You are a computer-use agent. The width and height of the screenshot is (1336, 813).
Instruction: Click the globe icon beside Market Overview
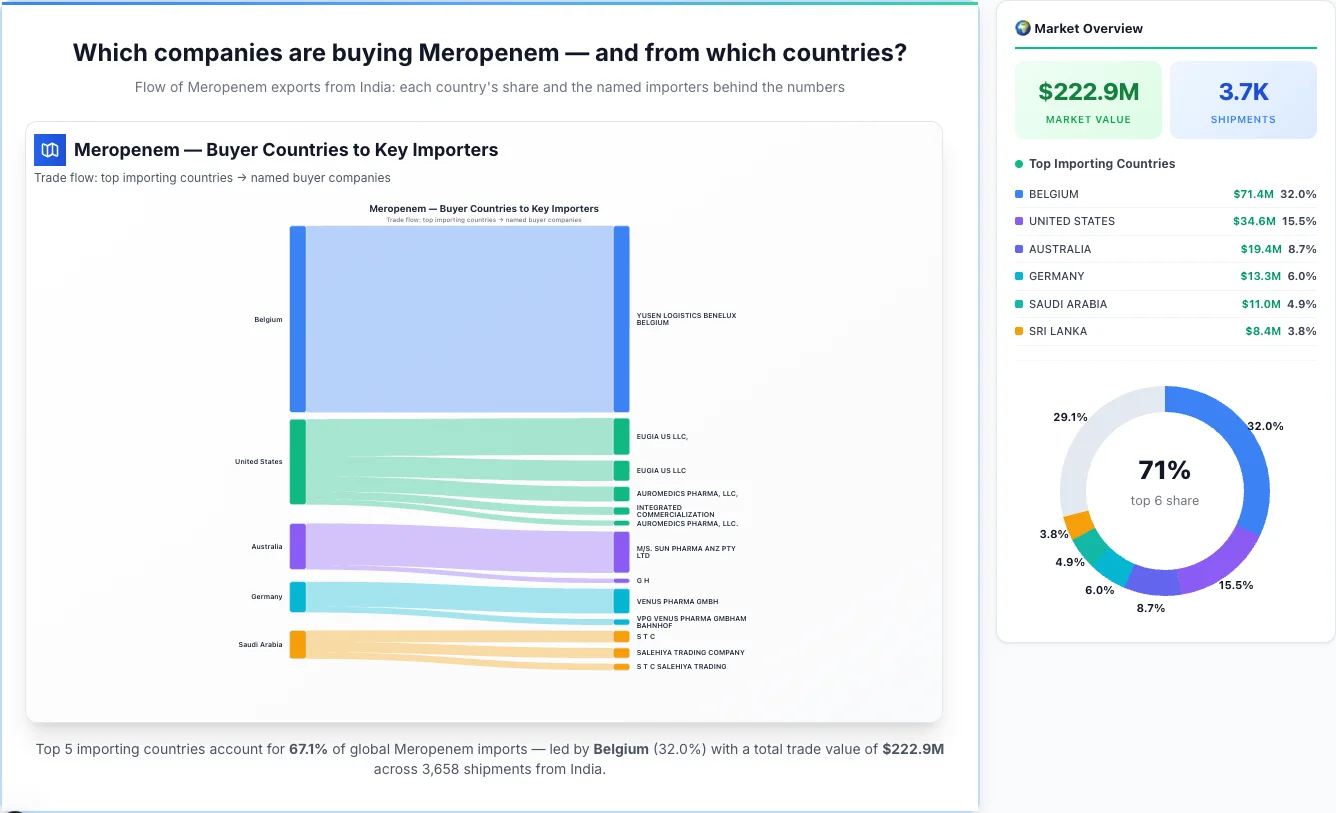1022,28
